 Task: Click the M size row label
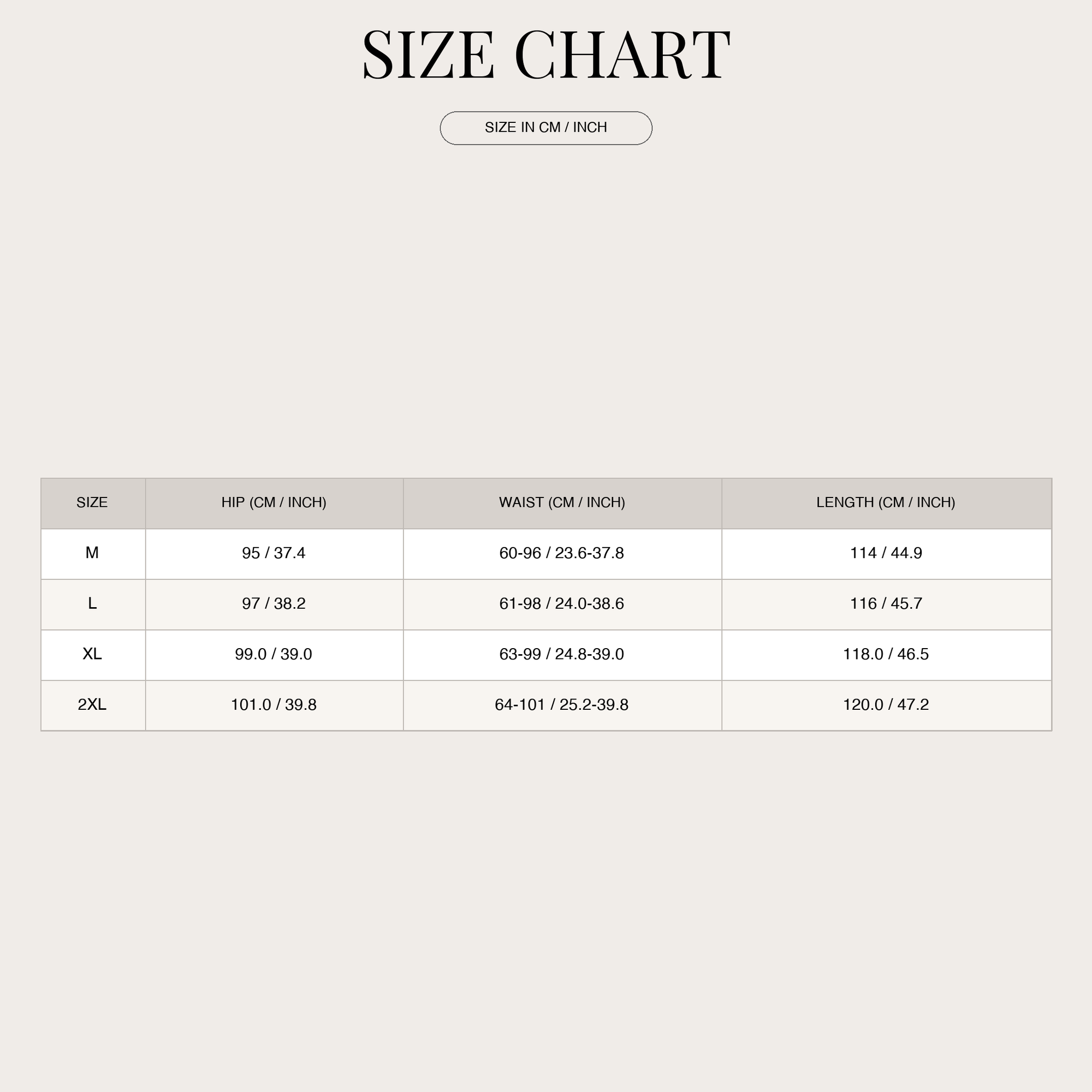(92, 553)
